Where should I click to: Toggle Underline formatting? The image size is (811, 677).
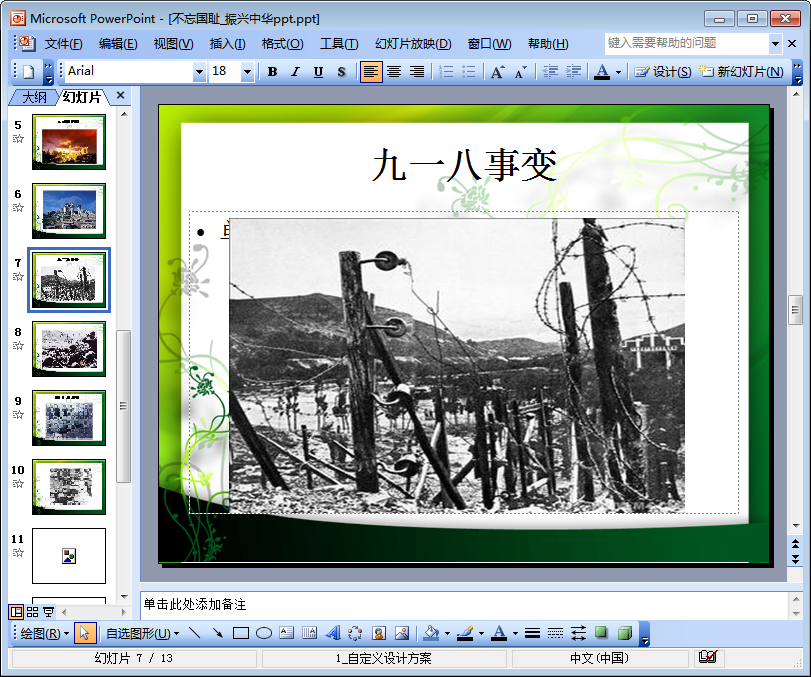[318, 72]
